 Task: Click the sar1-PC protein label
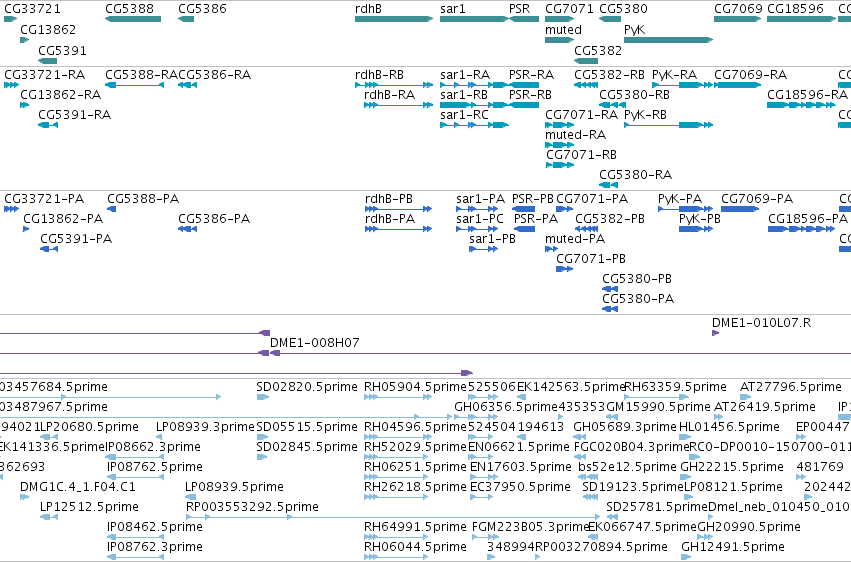480,219
